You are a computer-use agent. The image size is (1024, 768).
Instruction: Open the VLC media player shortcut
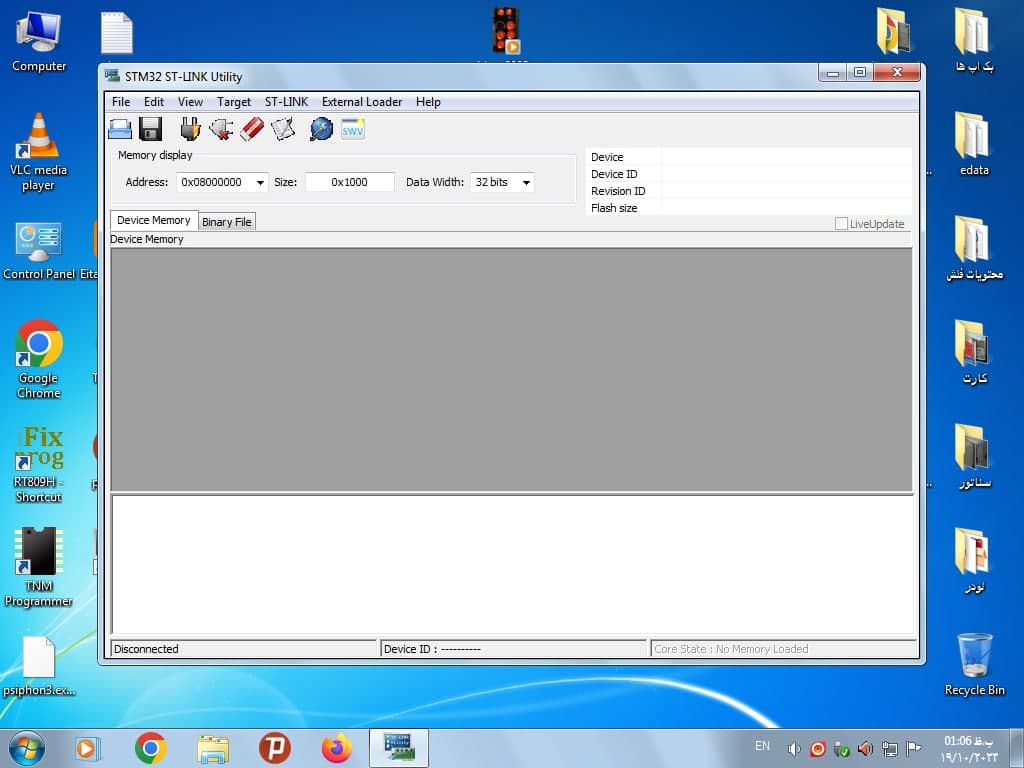[x=39, y=152]
